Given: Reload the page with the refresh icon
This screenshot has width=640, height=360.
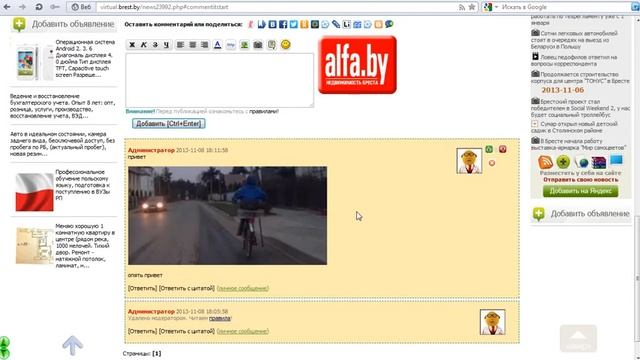Looking at the screenshot, I should click(38, 7).
